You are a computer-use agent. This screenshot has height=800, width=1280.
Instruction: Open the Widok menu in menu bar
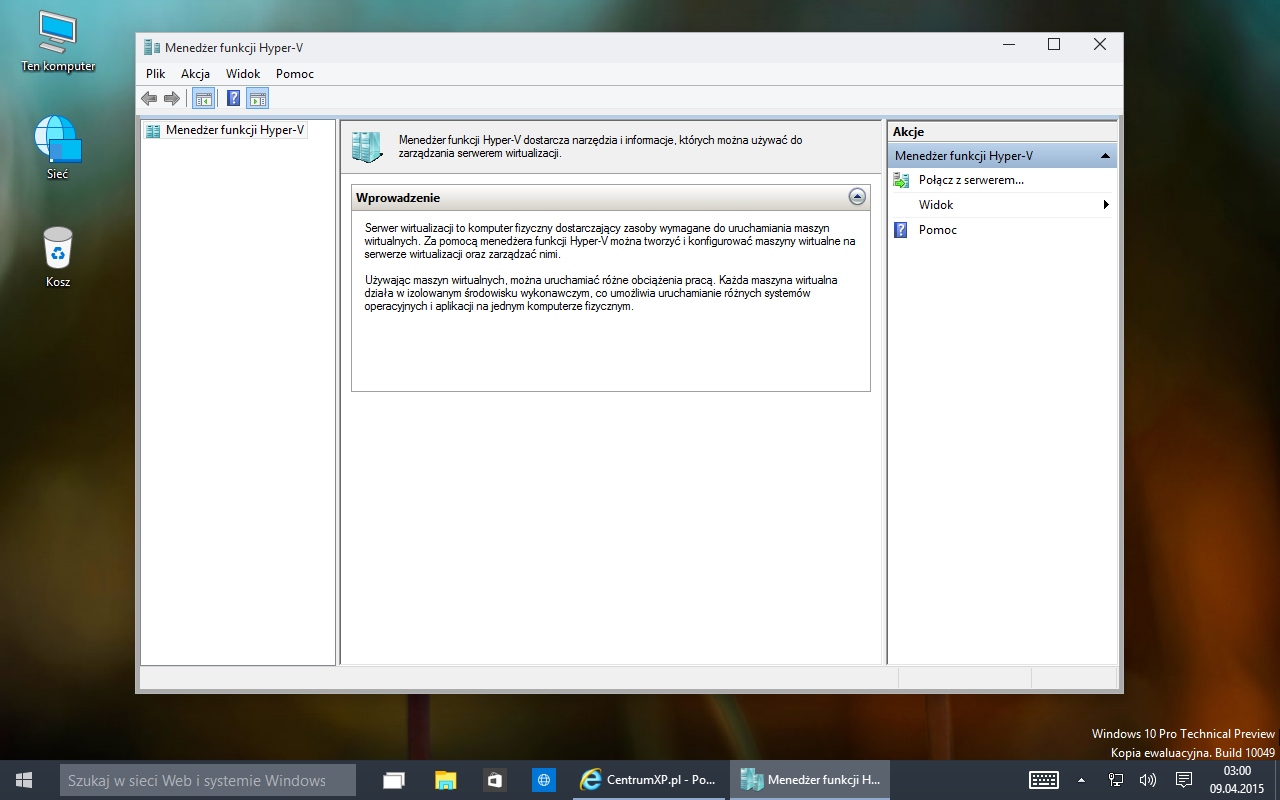243,74
